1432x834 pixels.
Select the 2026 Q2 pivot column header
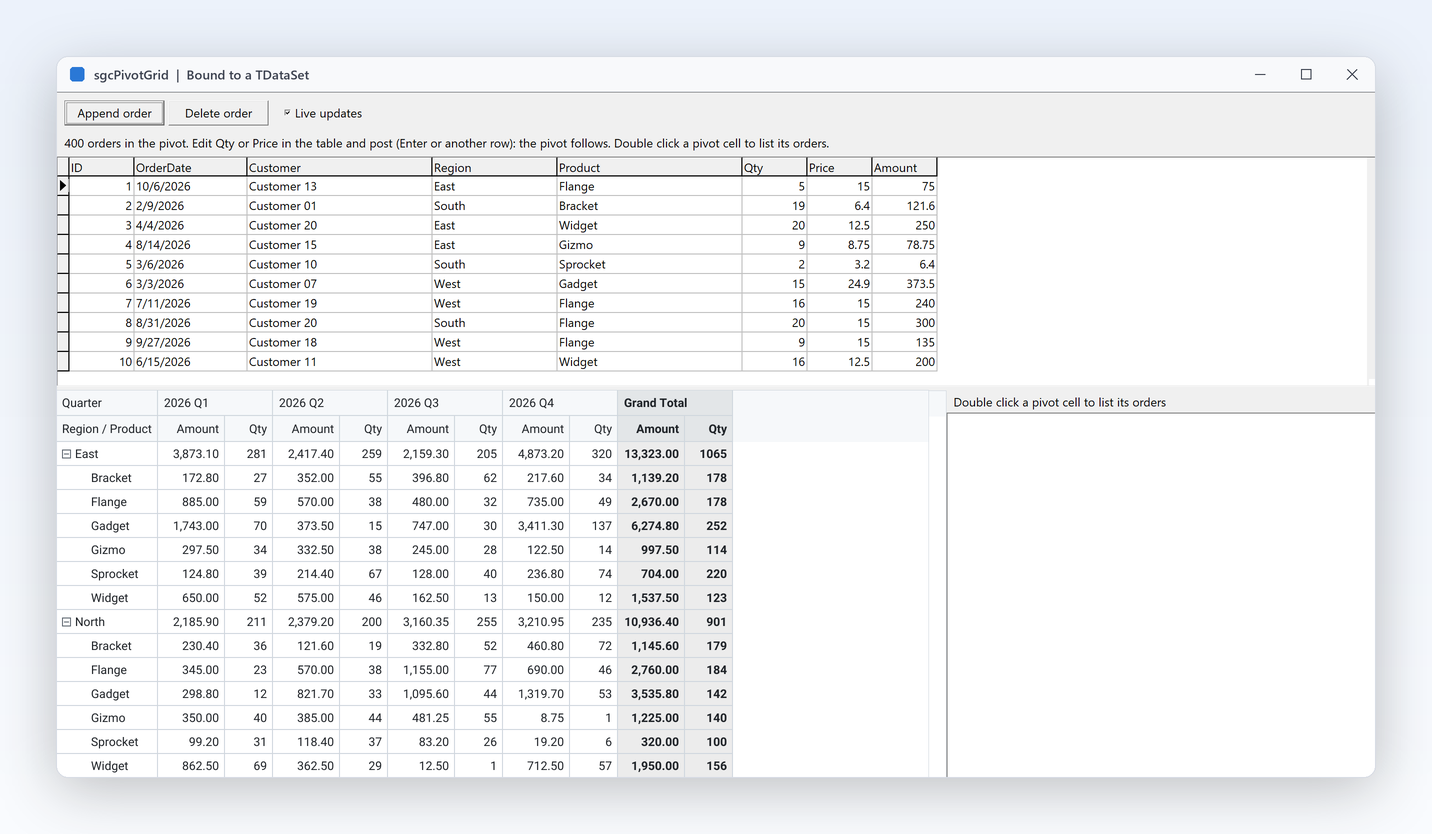330,403
